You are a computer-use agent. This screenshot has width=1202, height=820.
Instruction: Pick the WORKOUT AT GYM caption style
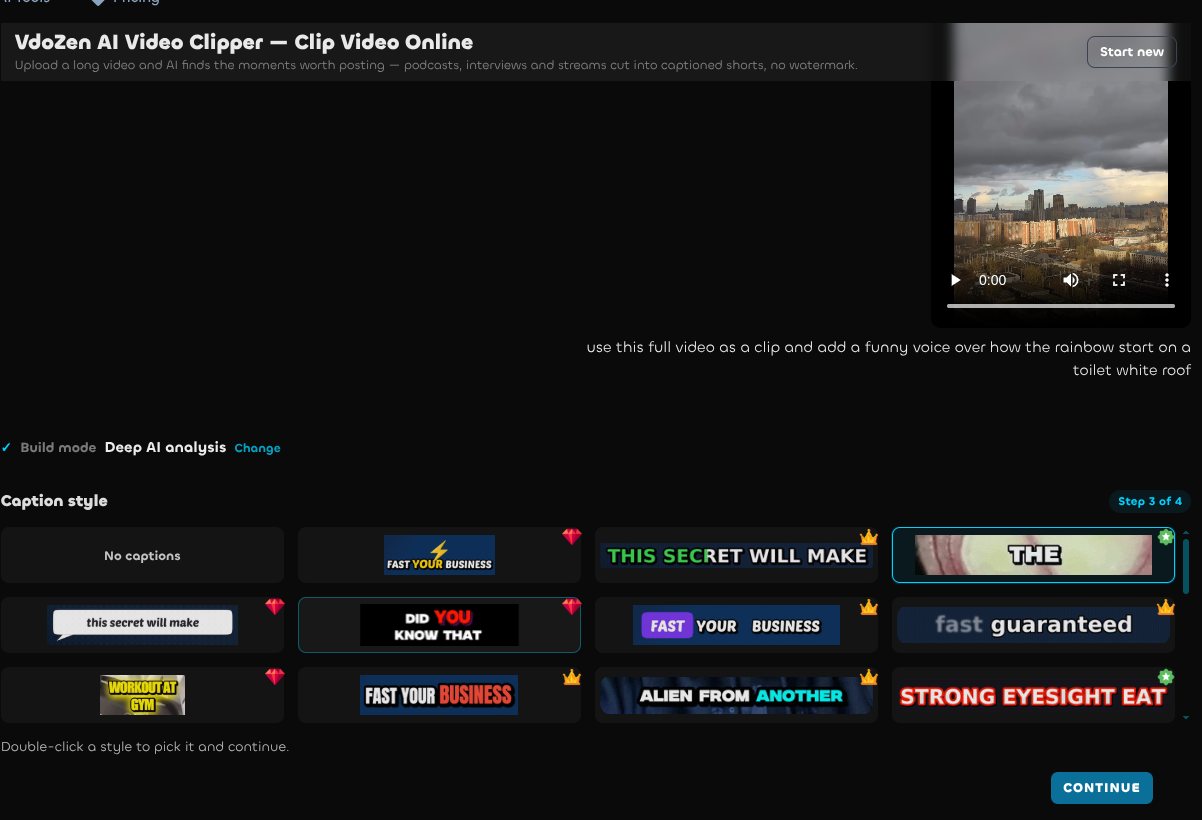(142, 695)
